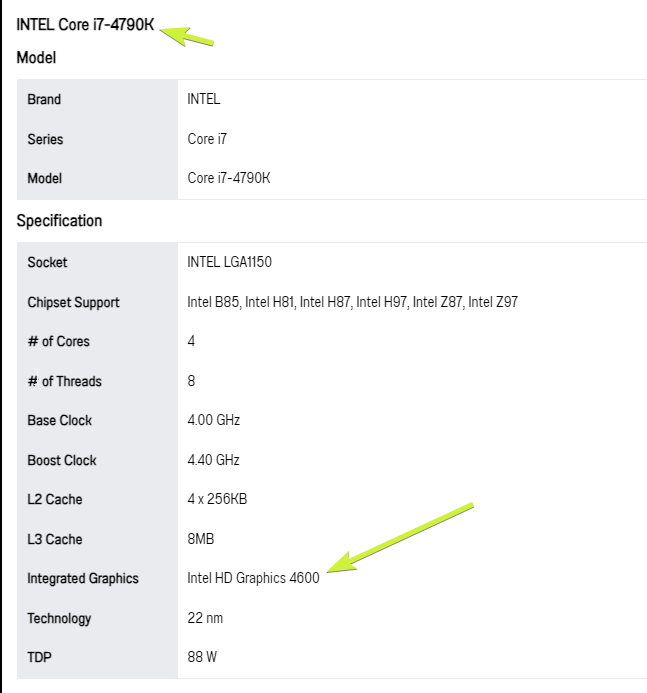The width and height of the screenshot is (647, 693).
Task: Click the 8MB L3 Cache value
Action: [201, 539]
